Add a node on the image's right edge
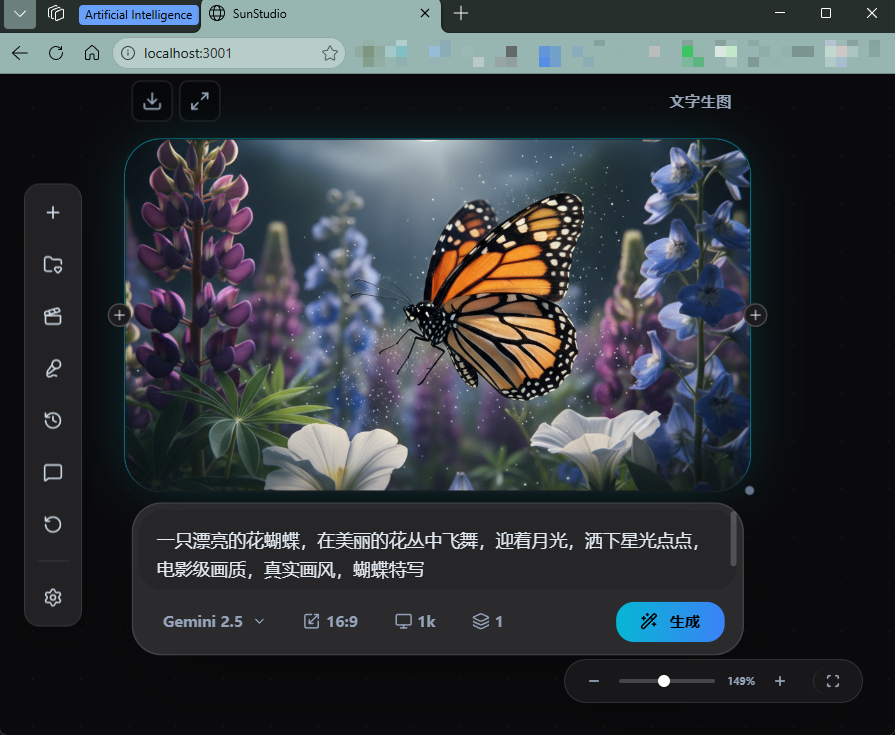895x735 pixels. pyautogui.click(x=756, y=315)
